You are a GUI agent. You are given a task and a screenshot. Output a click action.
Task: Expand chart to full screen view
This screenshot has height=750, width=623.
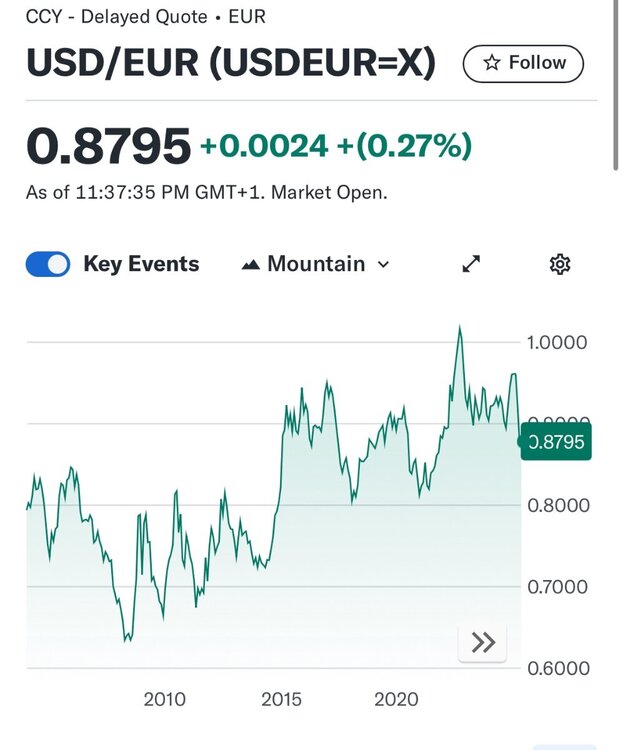pos(471,264)
